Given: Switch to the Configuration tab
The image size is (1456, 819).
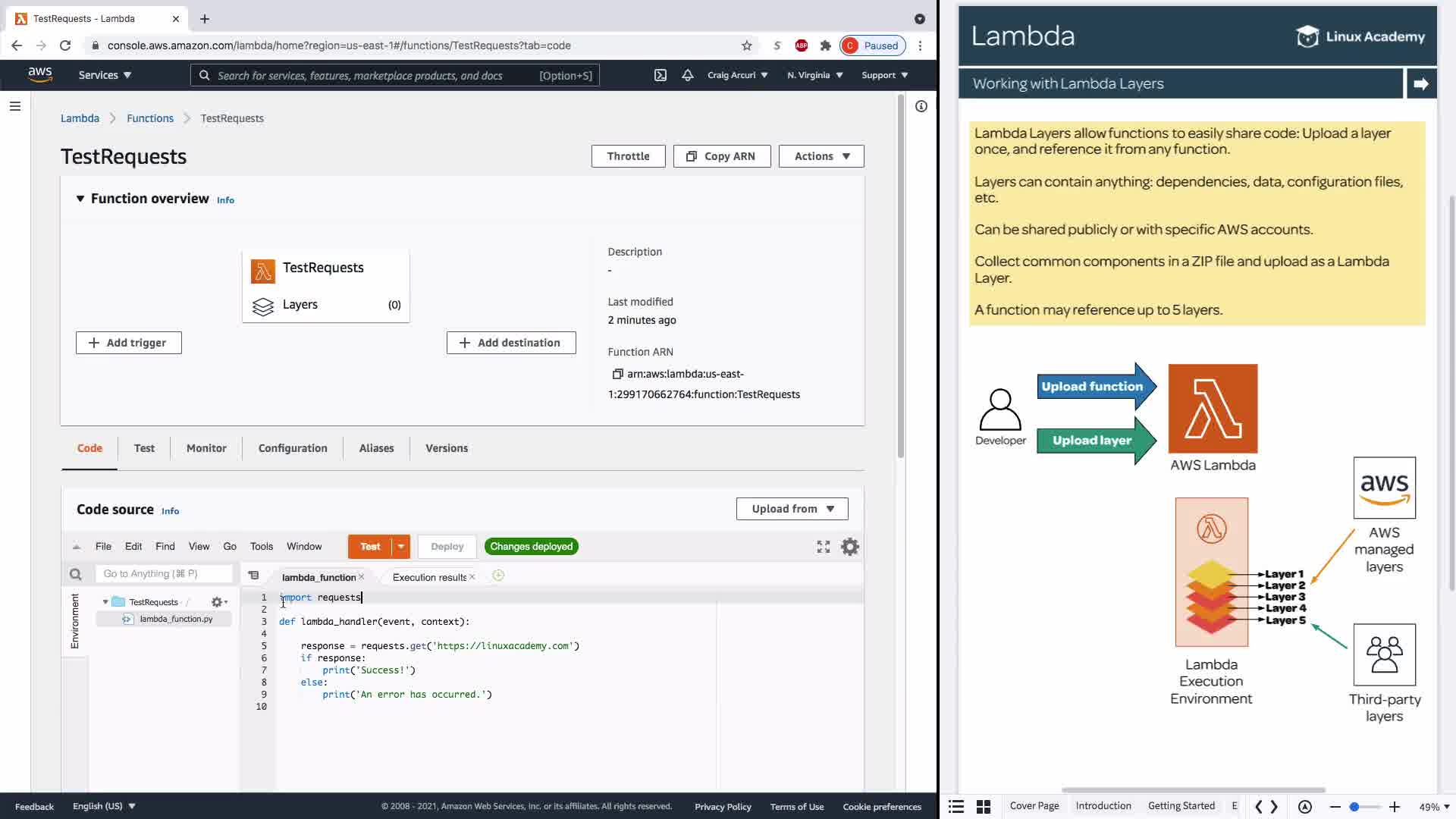Looking at the screenshot, I should click(293, 448).
